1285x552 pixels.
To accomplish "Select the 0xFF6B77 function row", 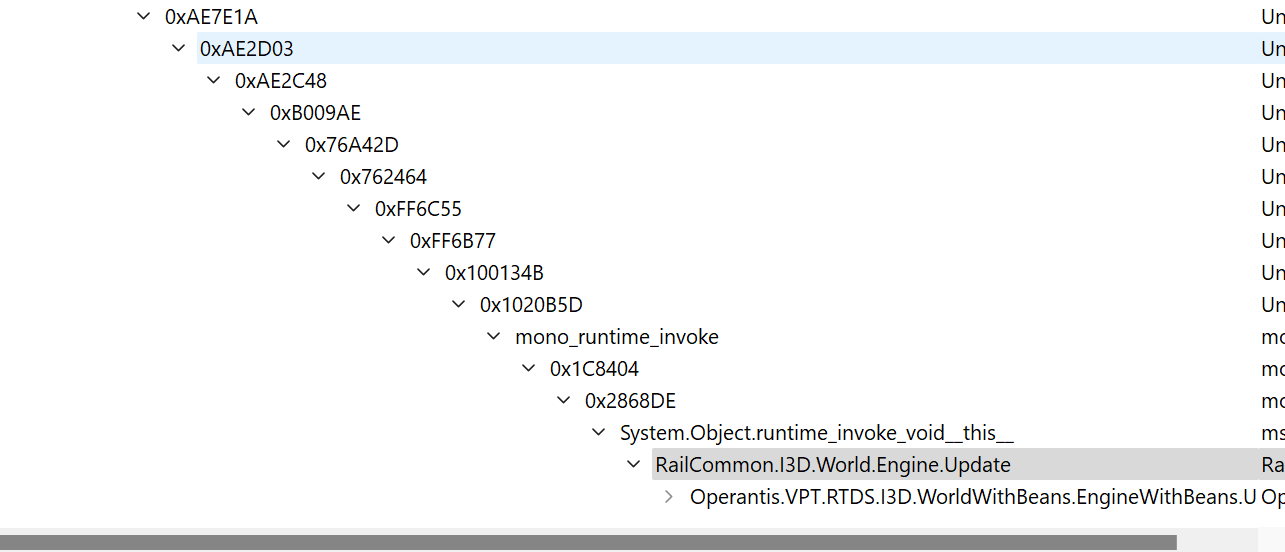I will point(452,241).
